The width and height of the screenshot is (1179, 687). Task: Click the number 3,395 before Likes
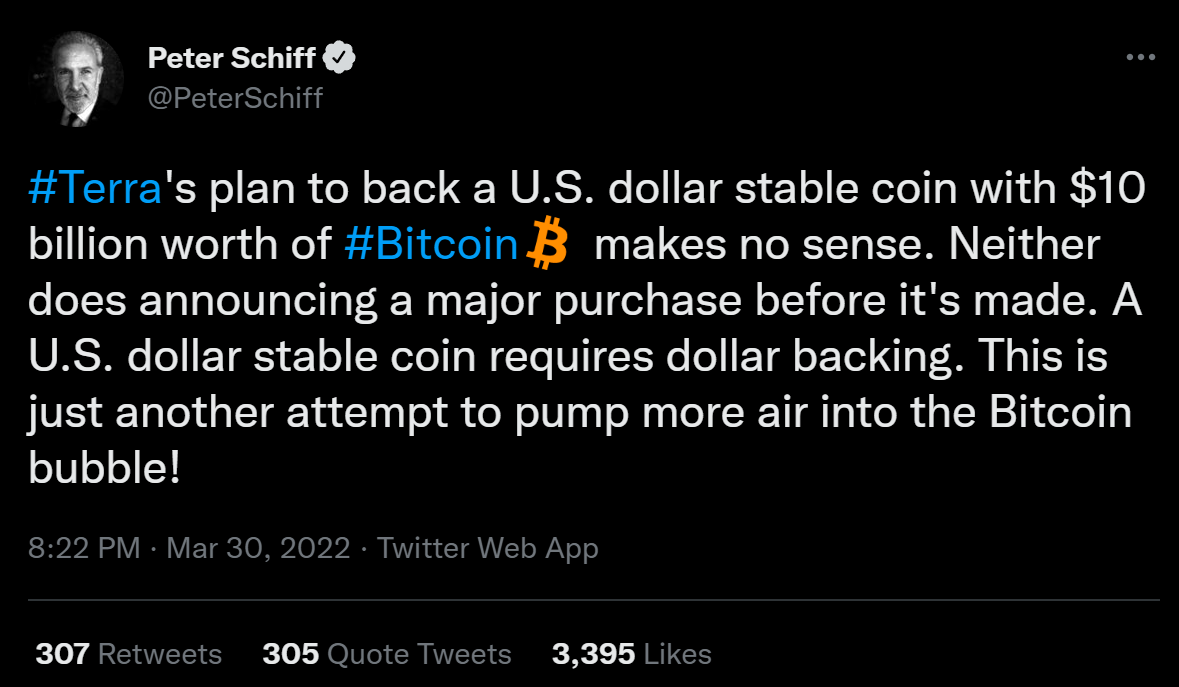click(x=593, y=654)
